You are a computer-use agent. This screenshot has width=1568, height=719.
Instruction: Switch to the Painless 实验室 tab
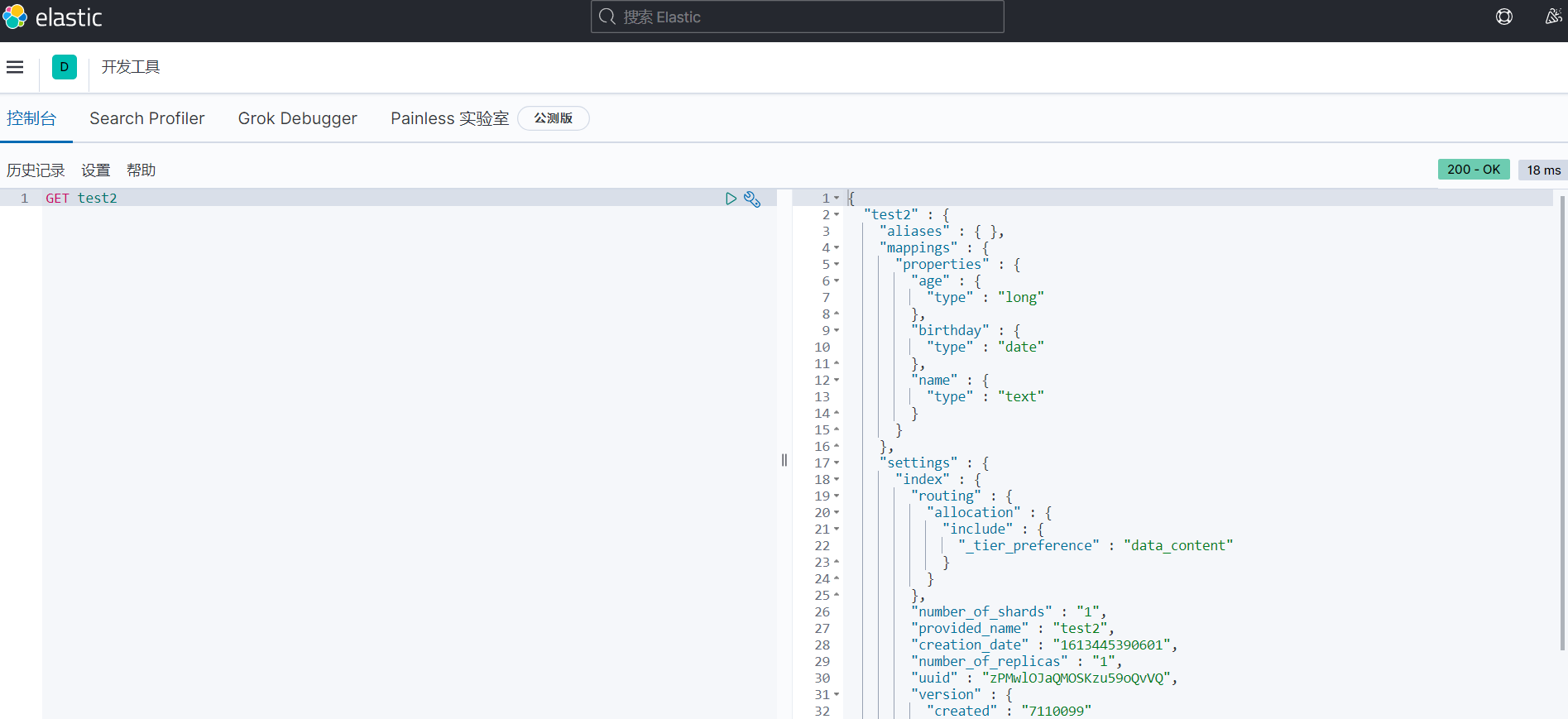[x=450, y=118]
